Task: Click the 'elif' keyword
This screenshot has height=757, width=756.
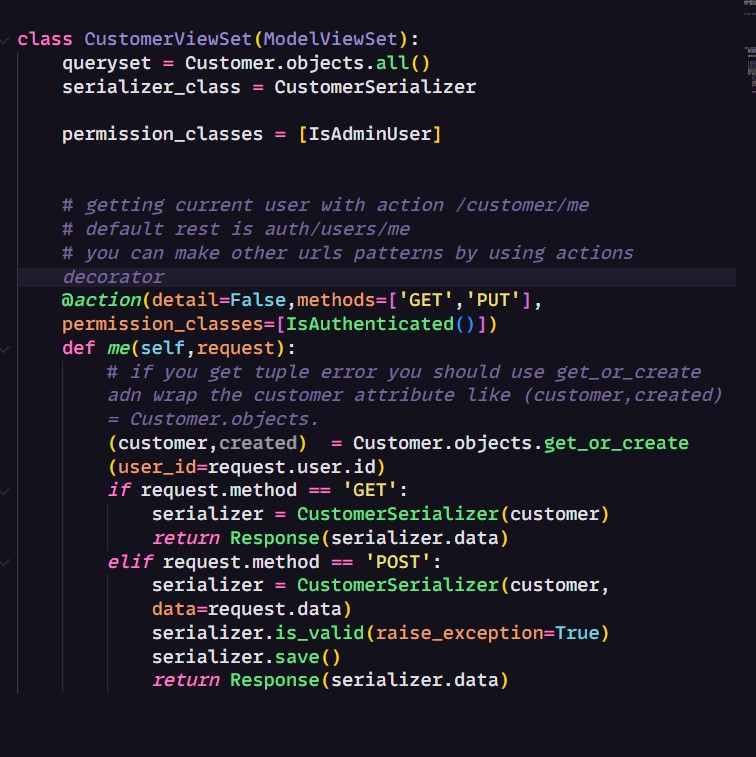Action: (x=130, y=562)
